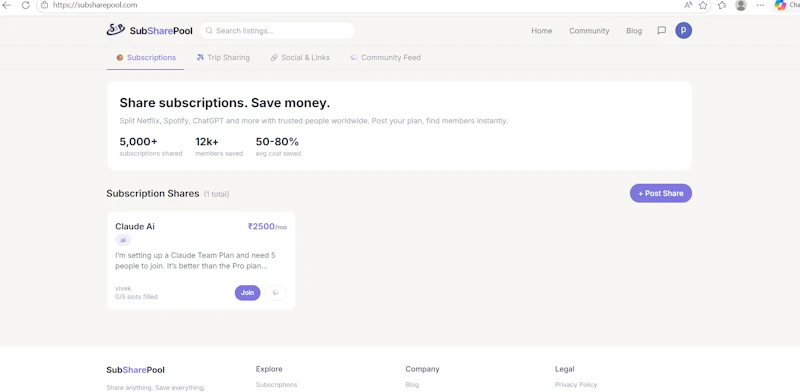Open the Copilot icon
The image size is (800, 392).
point(780,5)
